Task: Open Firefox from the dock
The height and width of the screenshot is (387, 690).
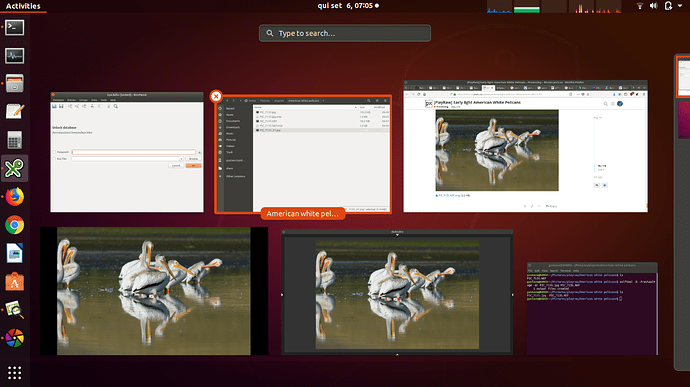Action: pos(15,196)
